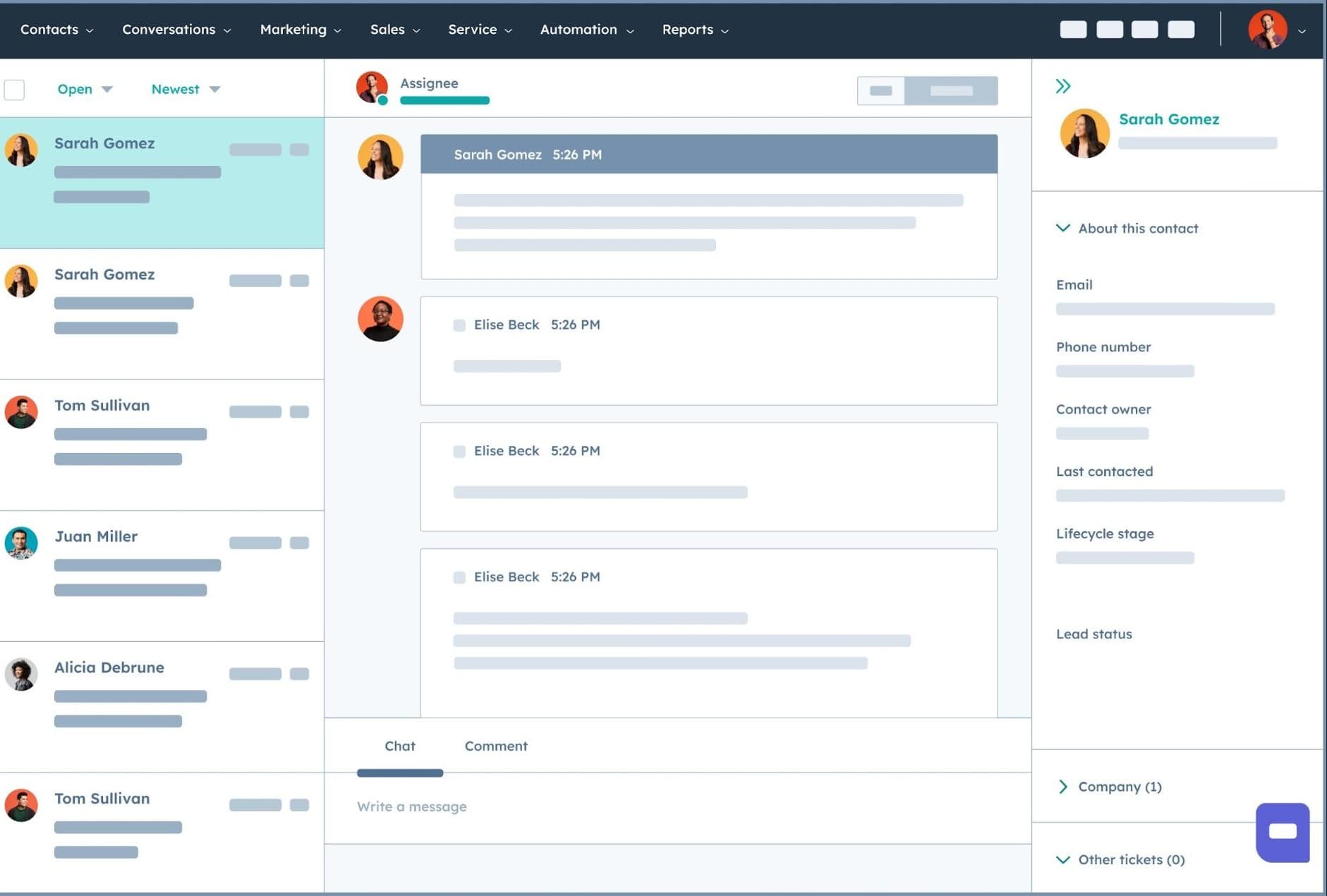This screenshot has height=896, width=1327.
Task: Click the user profile avatar in top bar
Action: [1268, 30]
